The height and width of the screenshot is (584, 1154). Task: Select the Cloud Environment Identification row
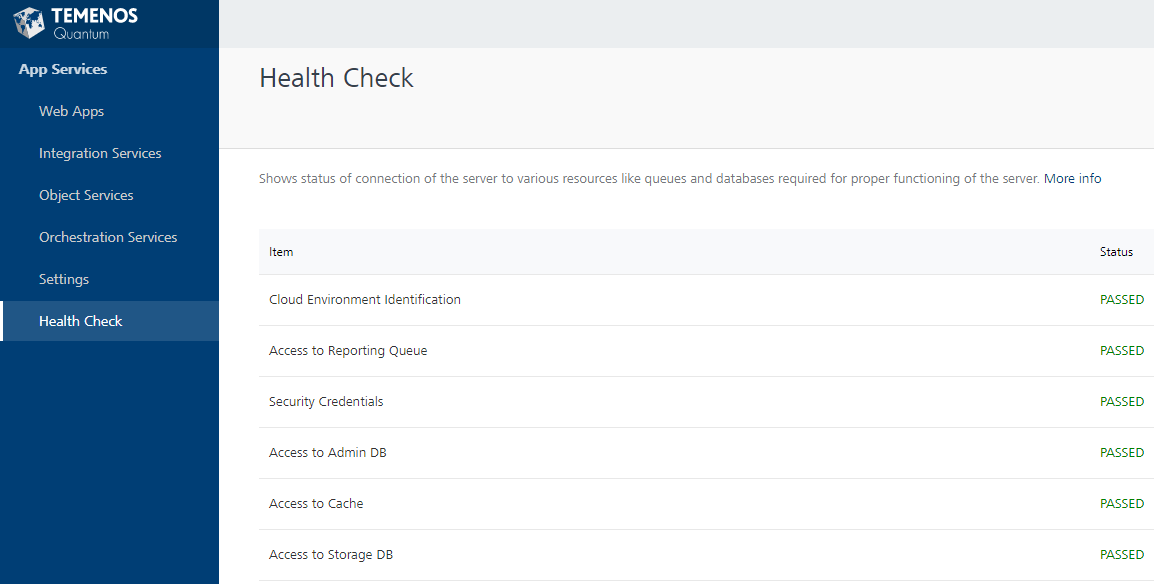click(707, 300)
